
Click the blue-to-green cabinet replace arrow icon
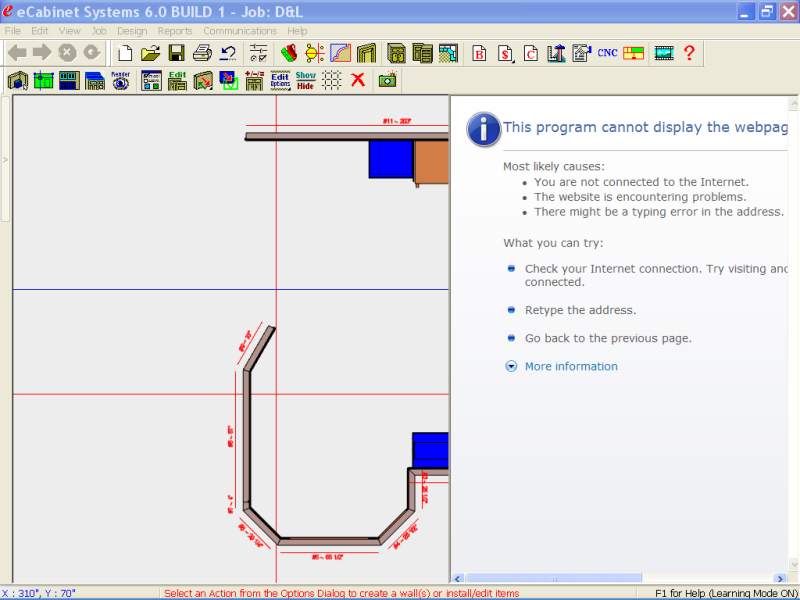point(229,81)
